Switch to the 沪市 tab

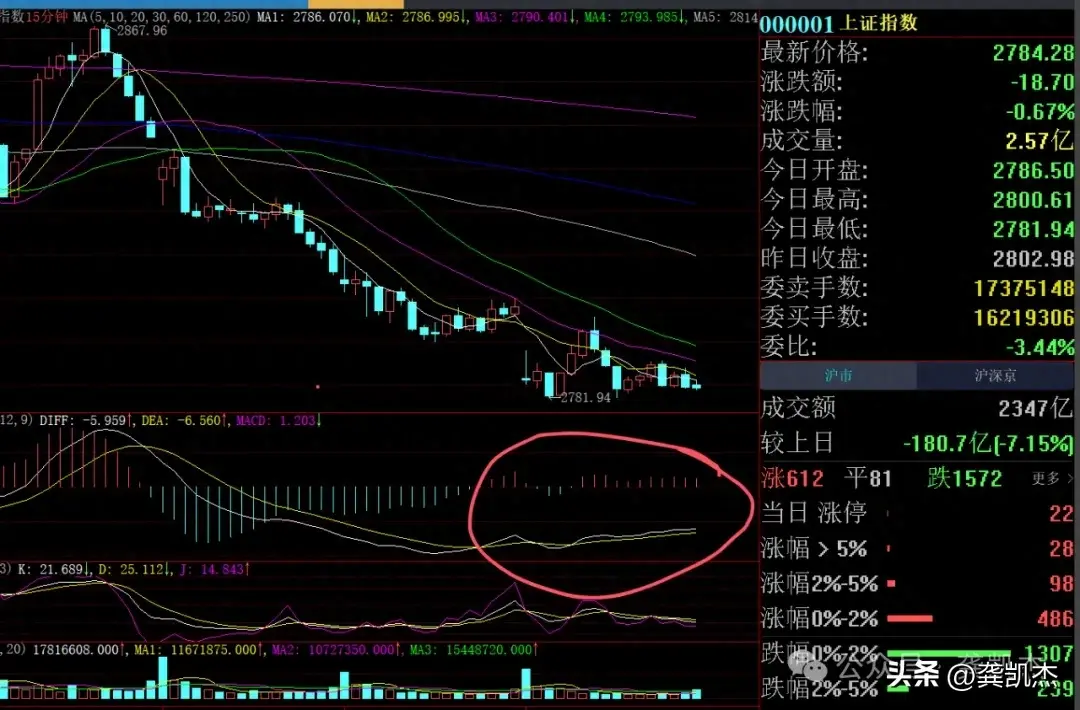838,376
